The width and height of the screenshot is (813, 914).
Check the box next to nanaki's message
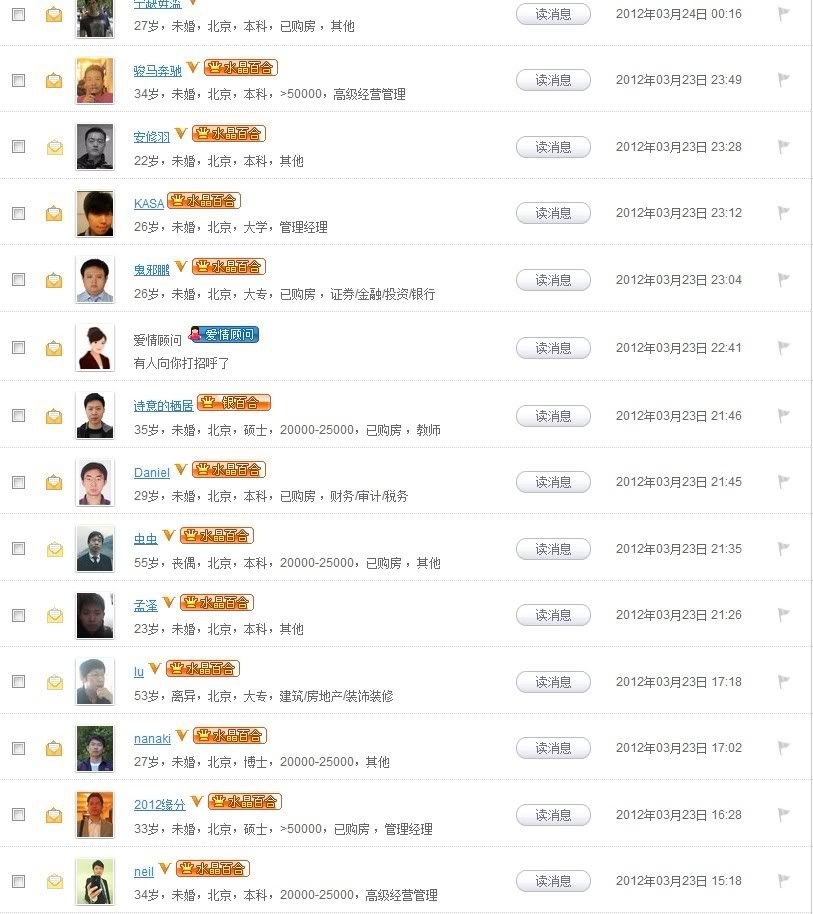18,748
